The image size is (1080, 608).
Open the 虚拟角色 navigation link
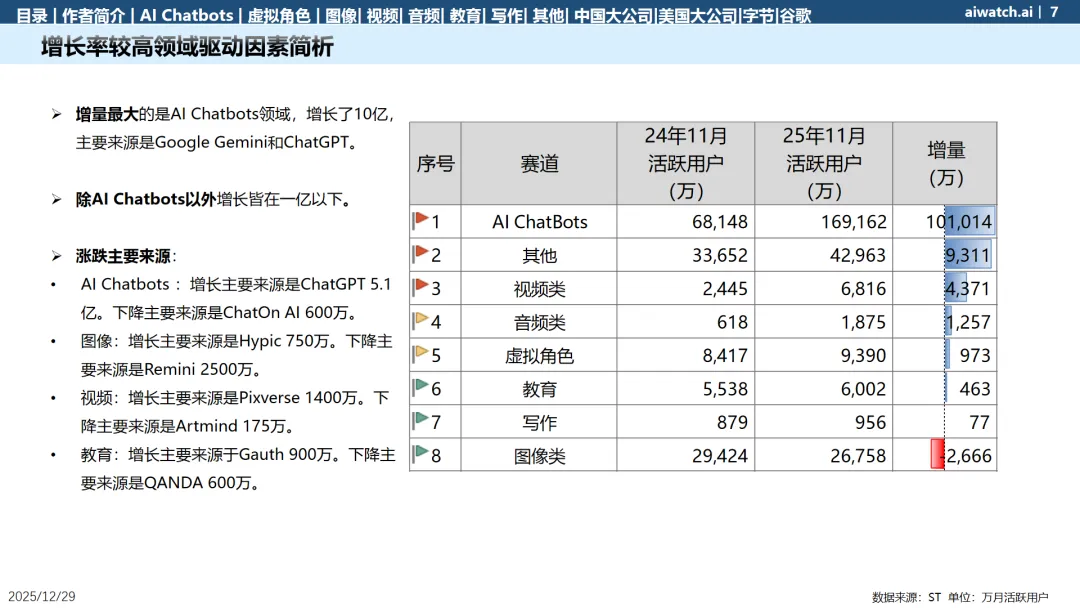[278, 15]
